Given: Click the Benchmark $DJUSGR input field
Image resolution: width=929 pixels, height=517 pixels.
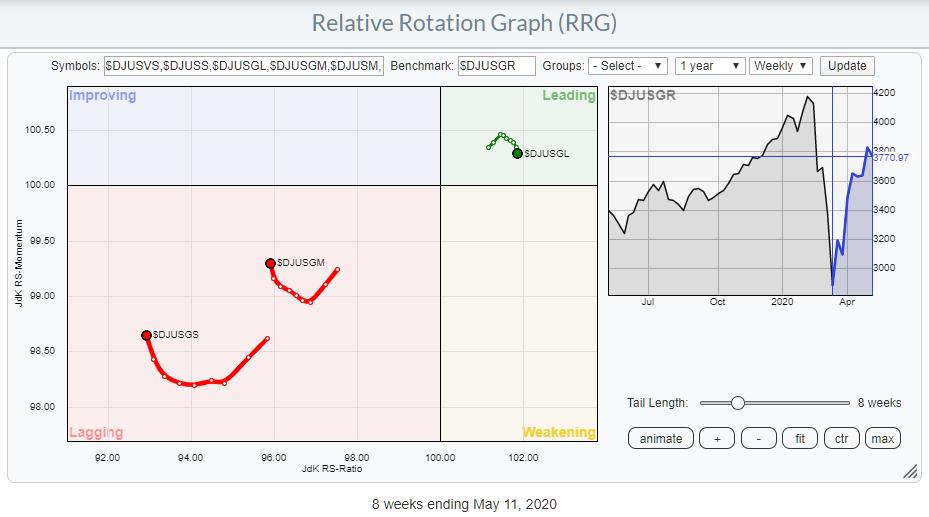Looking at the screenshot, I should coord(497,66).
